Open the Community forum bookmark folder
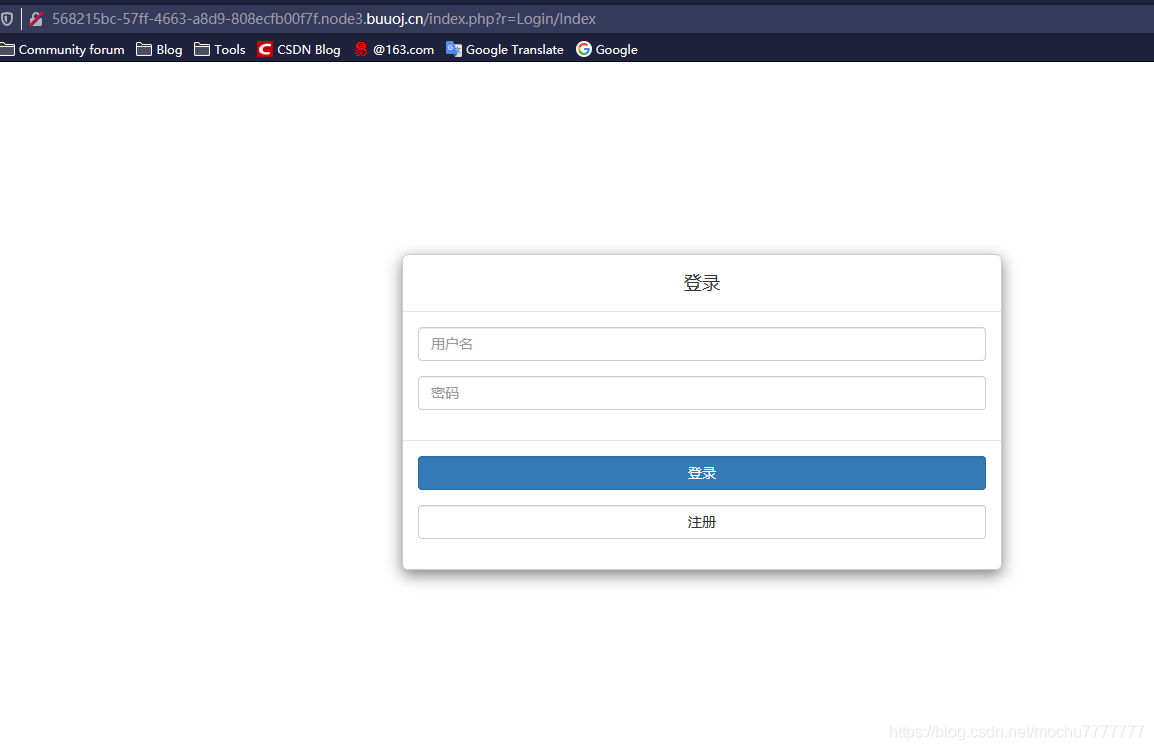 (63, 49)
